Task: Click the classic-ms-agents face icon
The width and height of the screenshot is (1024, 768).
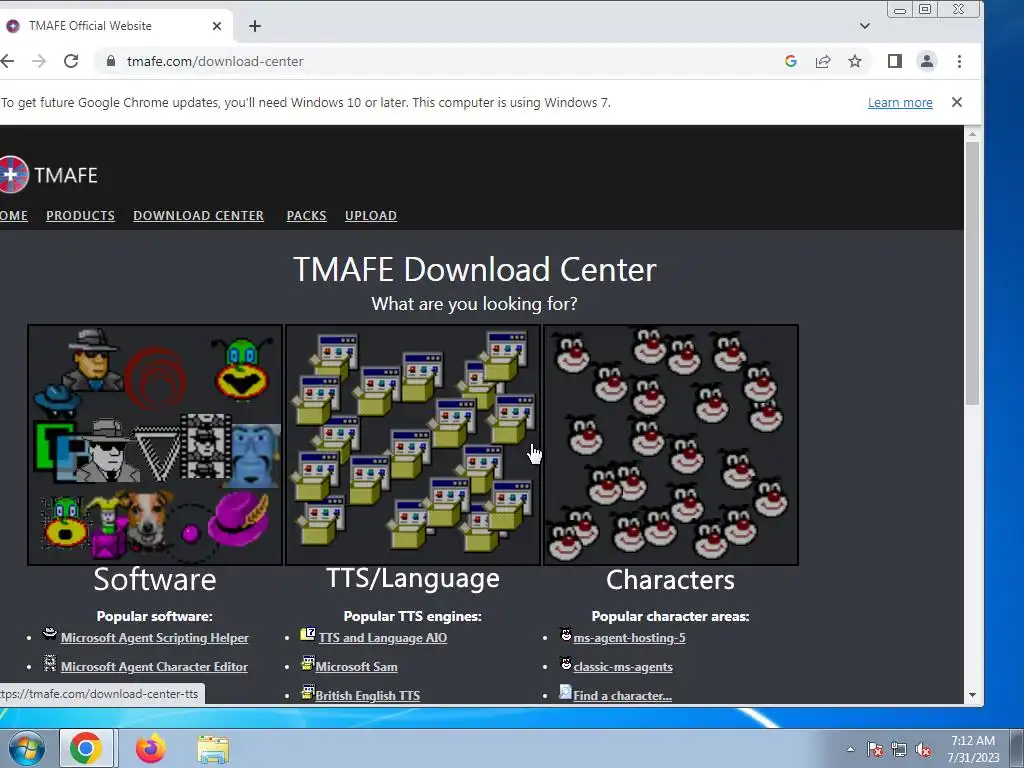Action: pos(566,664)
